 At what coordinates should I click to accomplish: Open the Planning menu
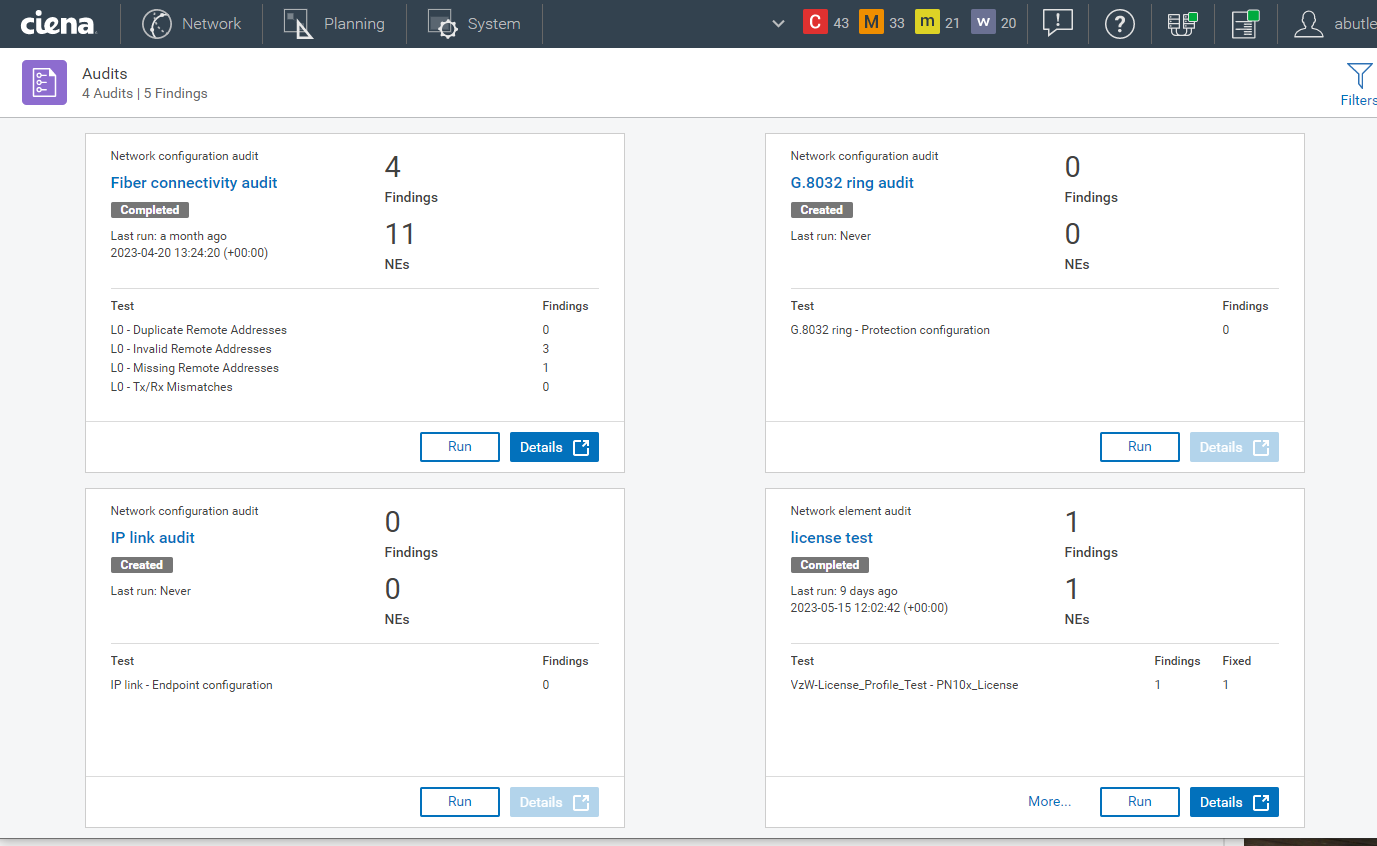coord(335,23)
